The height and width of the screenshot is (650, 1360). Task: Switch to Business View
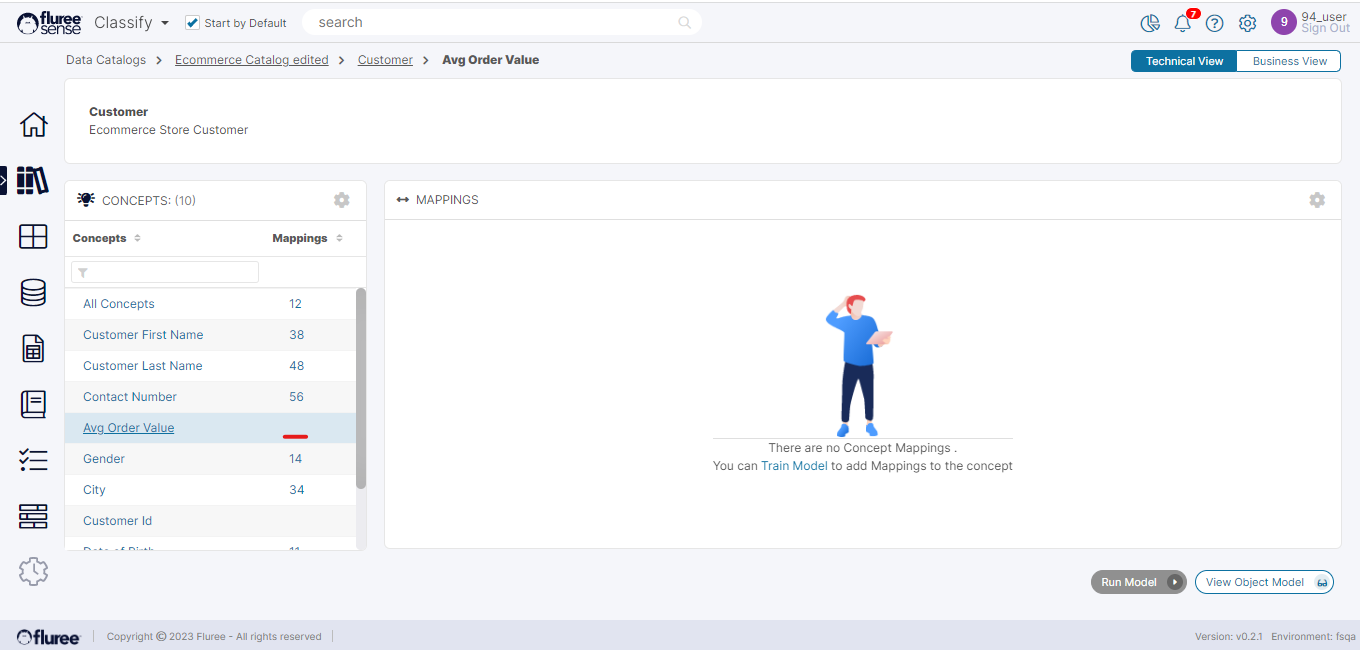click(1289, 61)
